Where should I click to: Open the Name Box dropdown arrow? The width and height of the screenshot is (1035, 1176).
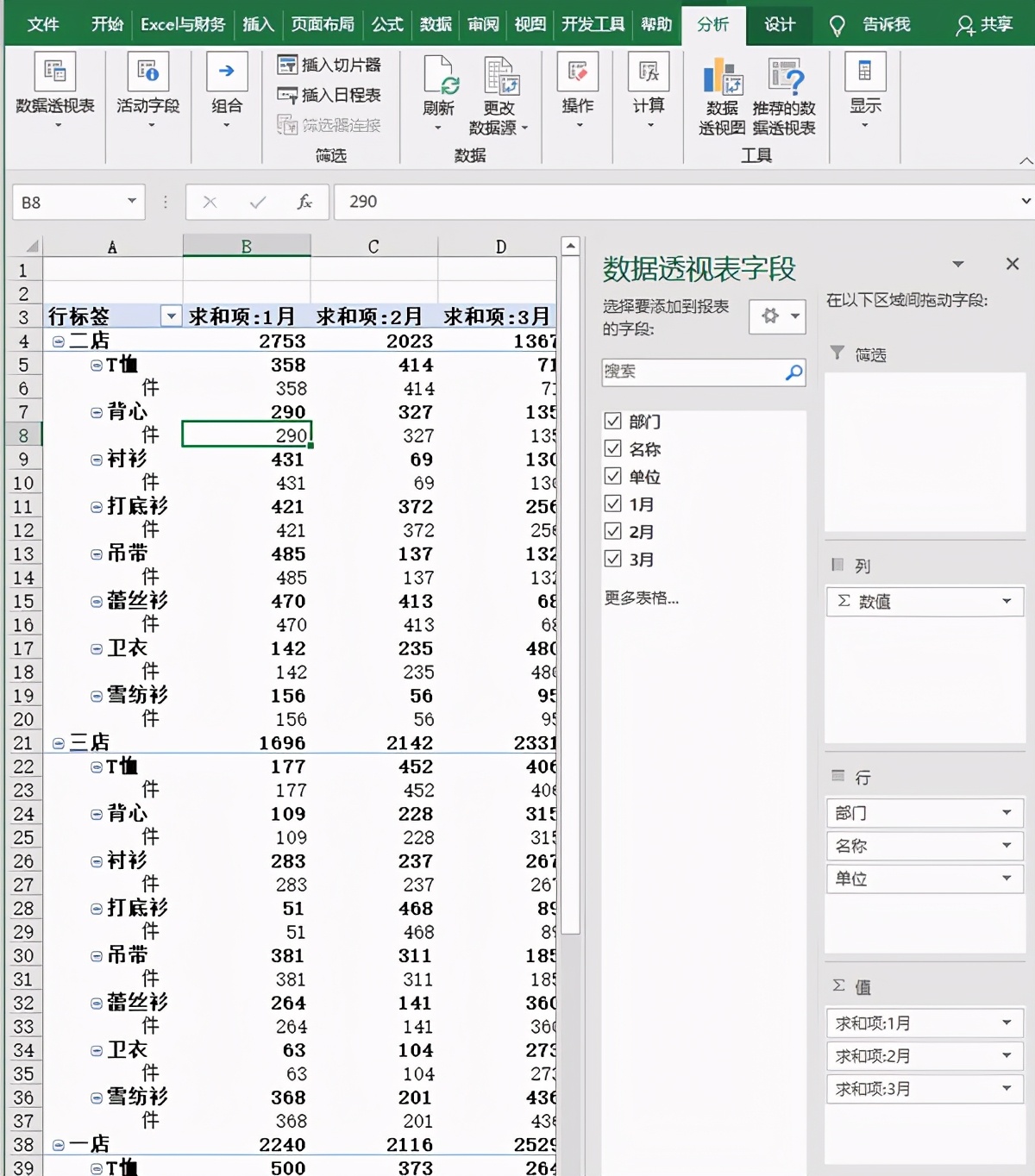(132, 201)
